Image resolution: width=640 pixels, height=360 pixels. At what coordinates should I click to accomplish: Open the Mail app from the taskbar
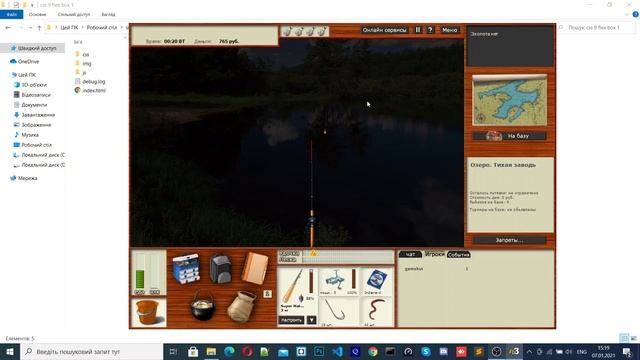click(x=283, y=351)
